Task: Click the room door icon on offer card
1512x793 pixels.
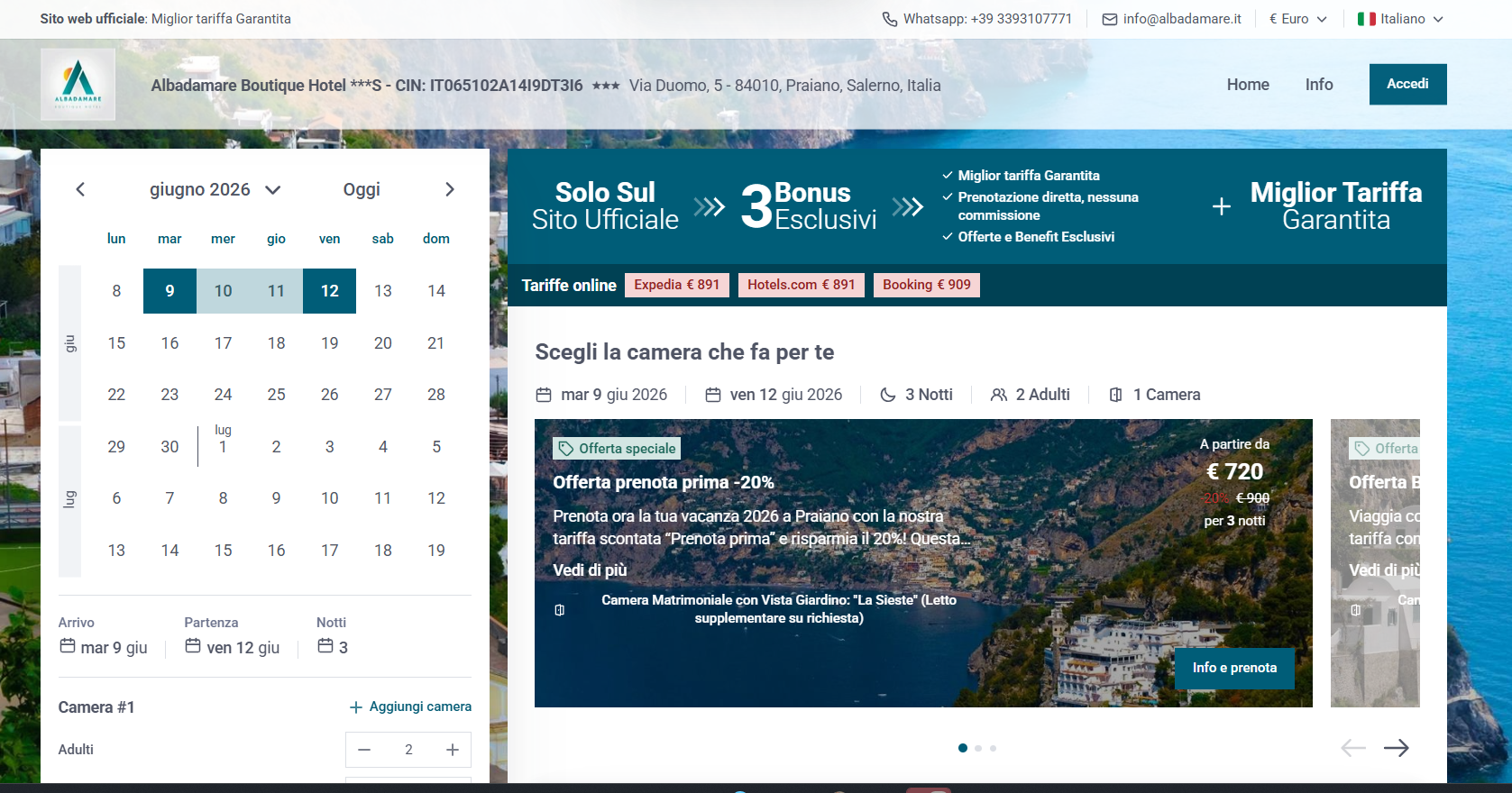Action: [x=560, y=610]
